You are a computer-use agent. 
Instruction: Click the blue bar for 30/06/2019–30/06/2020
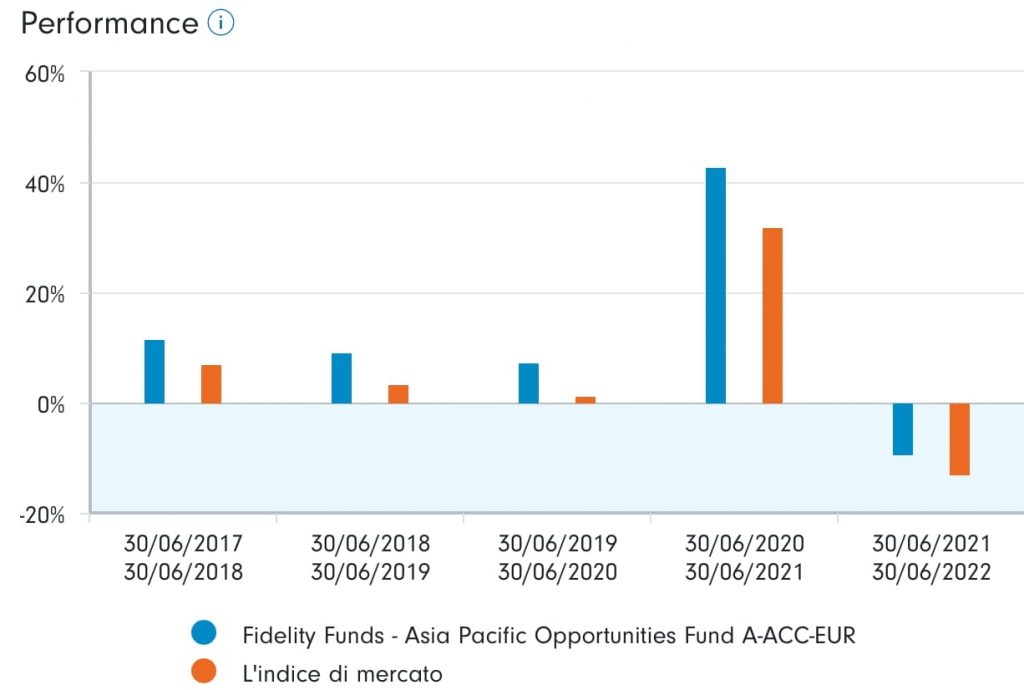[528, 383]
